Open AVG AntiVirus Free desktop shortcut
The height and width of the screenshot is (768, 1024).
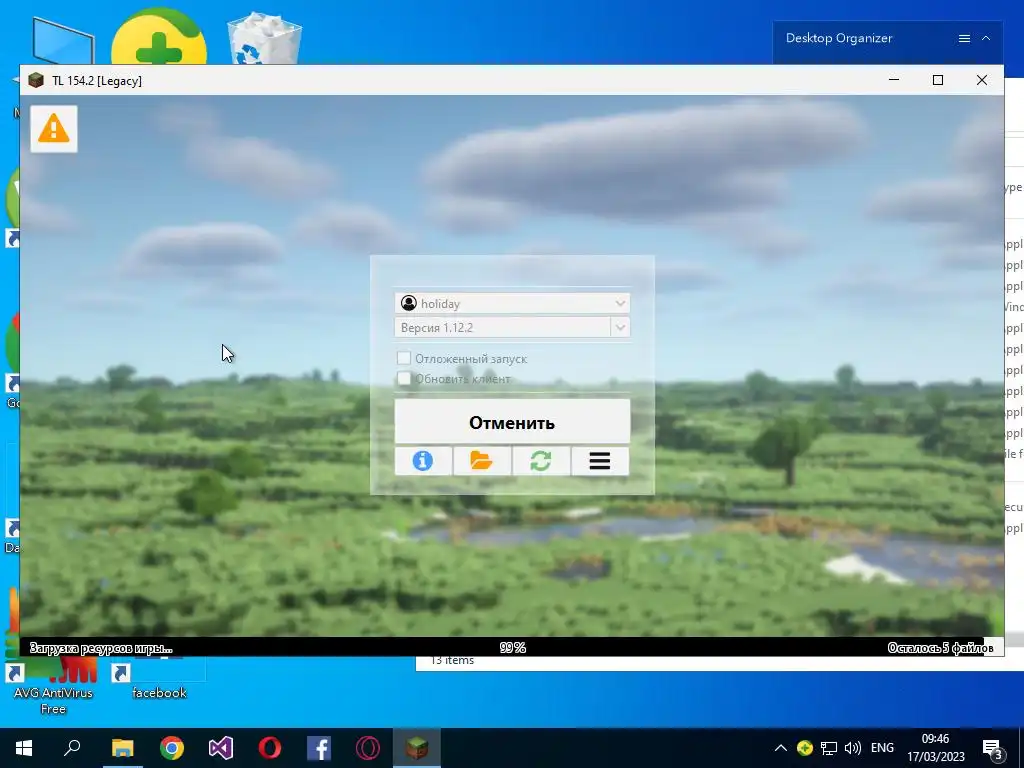53,686
